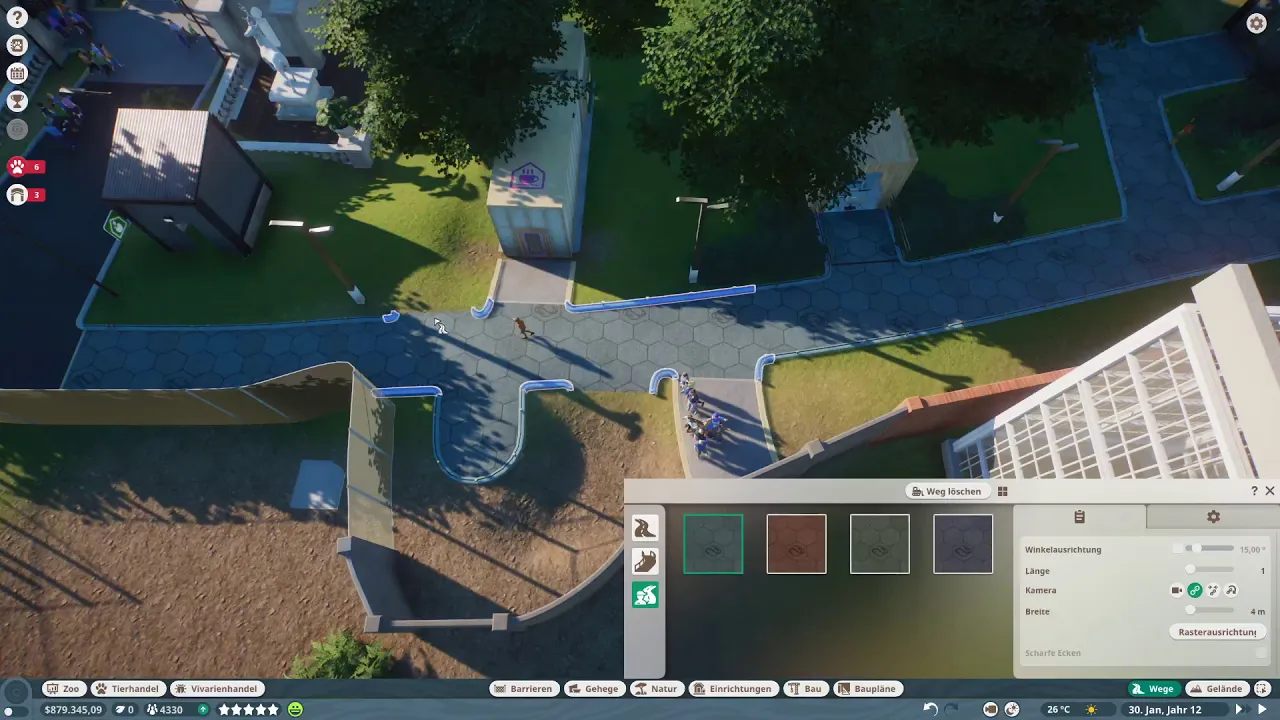Choose the dark blue-grey hexagon path texture
The width and height of the screenshot is (1280, 720).
963,544
